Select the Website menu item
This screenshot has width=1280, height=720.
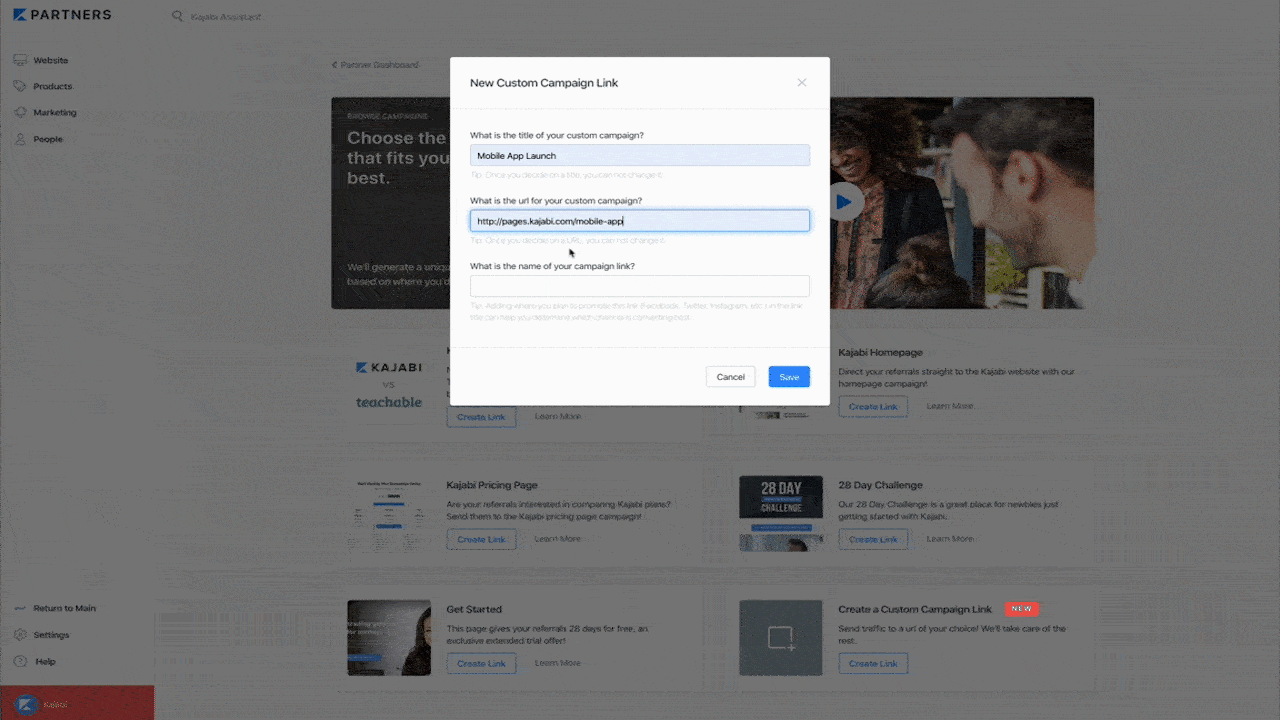51,60
